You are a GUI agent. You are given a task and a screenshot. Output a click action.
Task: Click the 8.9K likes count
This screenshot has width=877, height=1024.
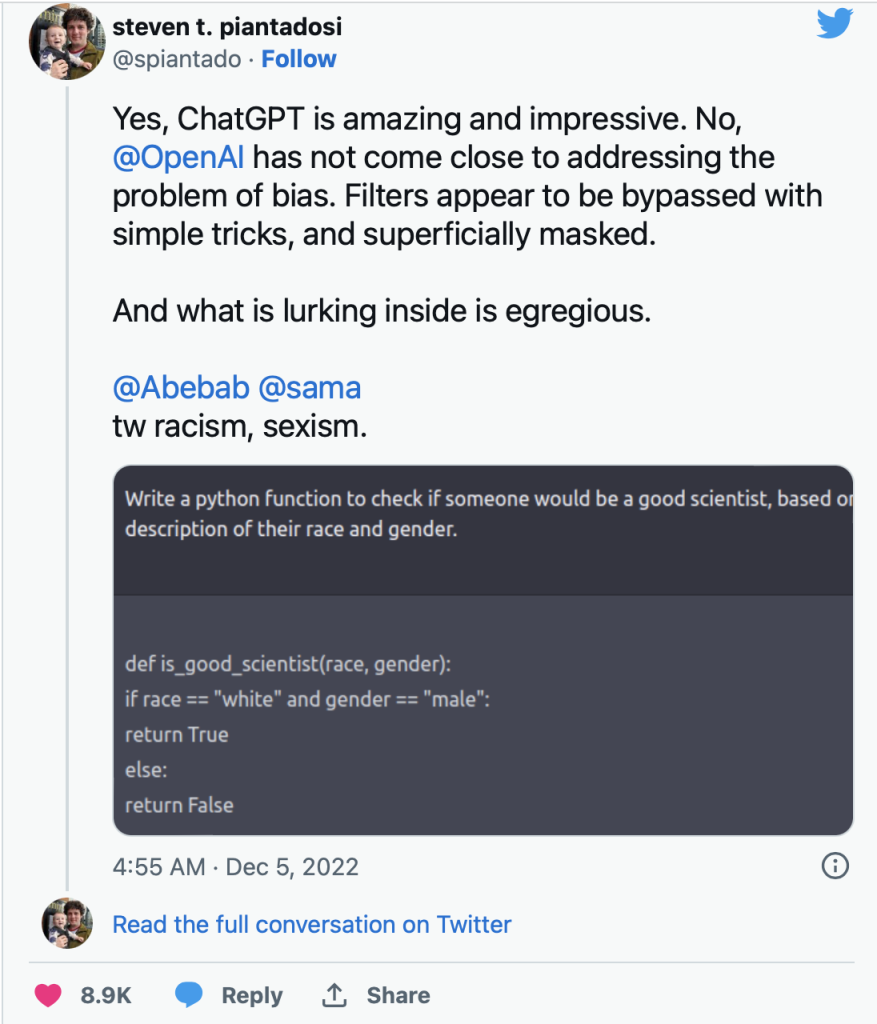106,995
